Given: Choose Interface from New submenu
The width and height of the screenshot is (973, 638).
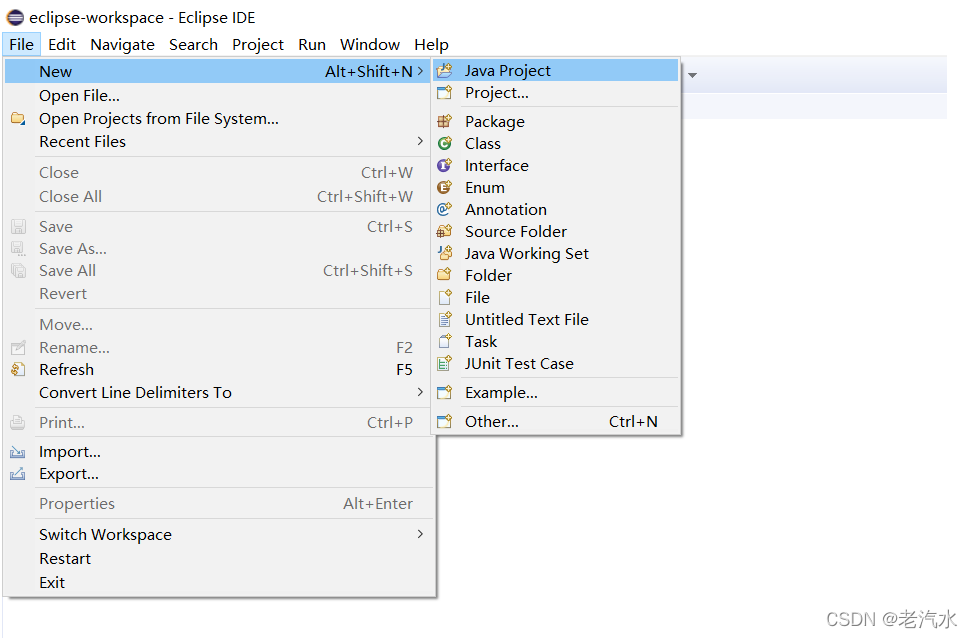Looking at the screenshot, I should pos(557,166).
